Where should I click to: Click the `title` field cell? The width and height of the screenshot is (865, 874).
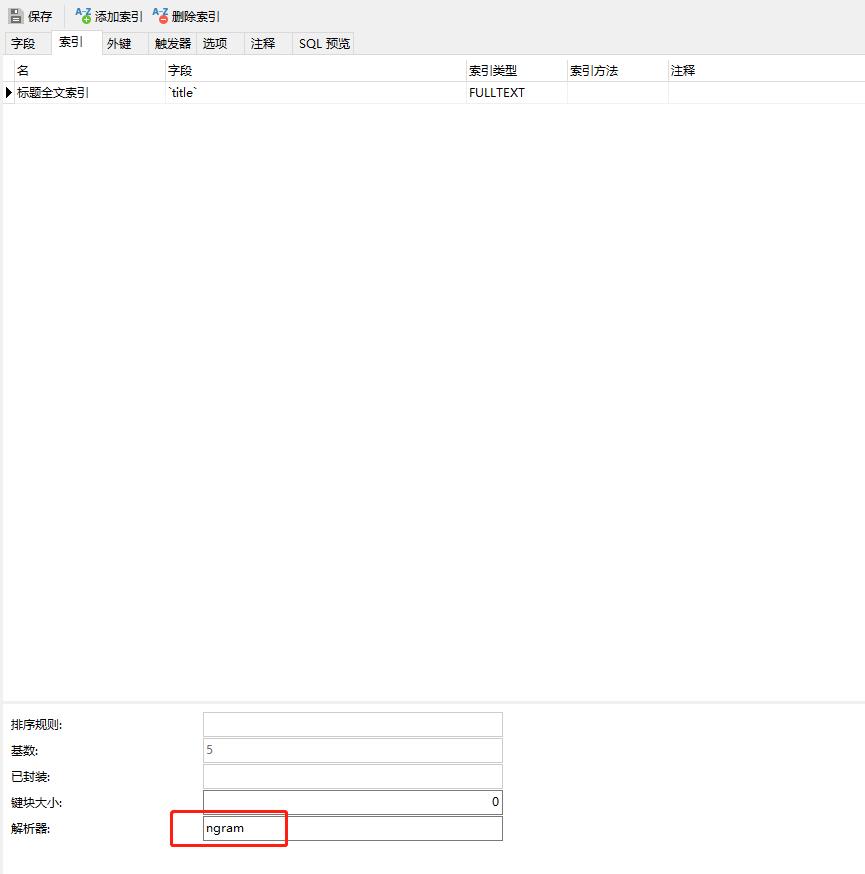[315, 93]
